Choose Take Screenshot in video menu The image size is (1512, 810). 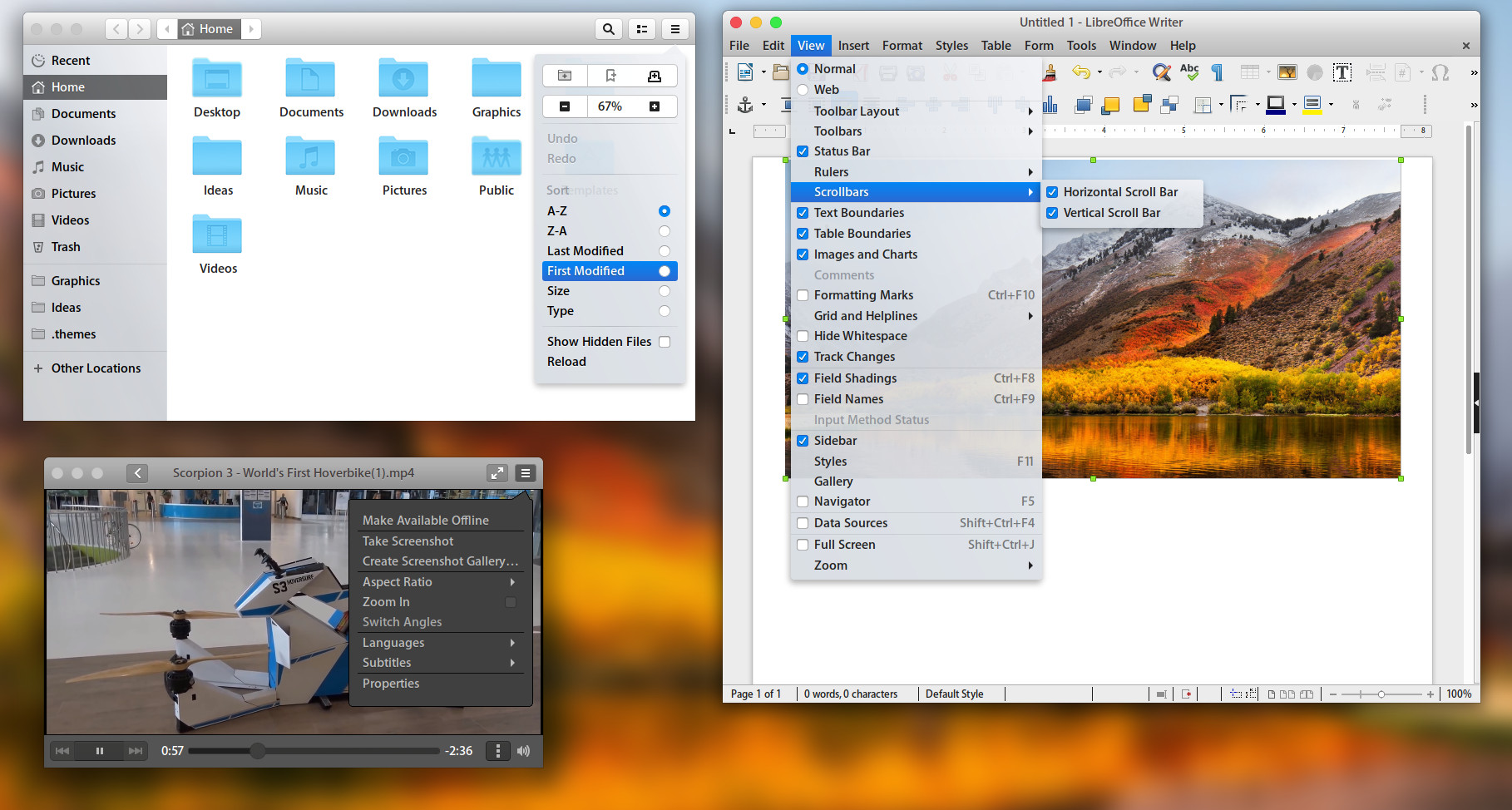(440, 541)
